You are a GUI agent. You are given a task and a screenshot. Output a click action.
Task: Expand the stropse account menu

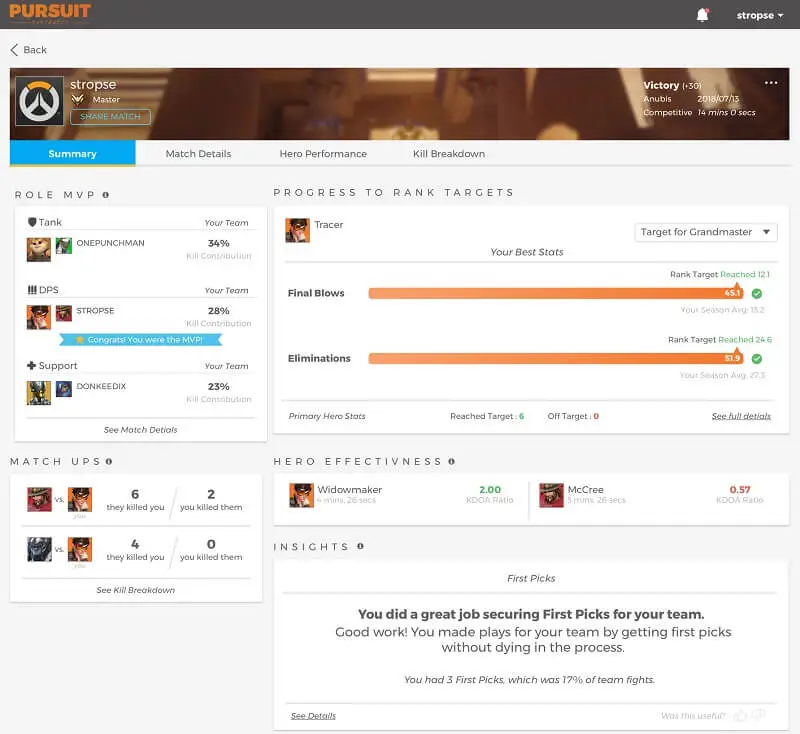[760, 15]
